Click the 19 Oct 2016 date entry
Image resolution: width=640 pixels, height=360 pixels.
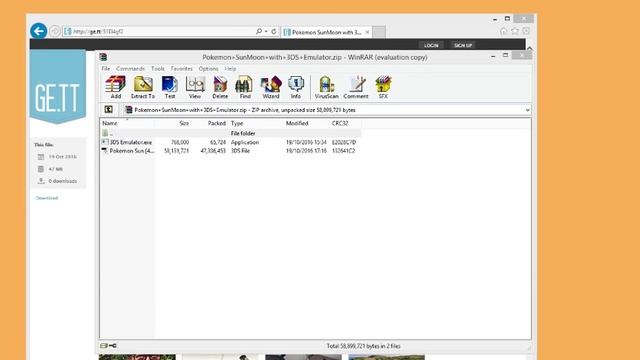[x=62, y=157]
